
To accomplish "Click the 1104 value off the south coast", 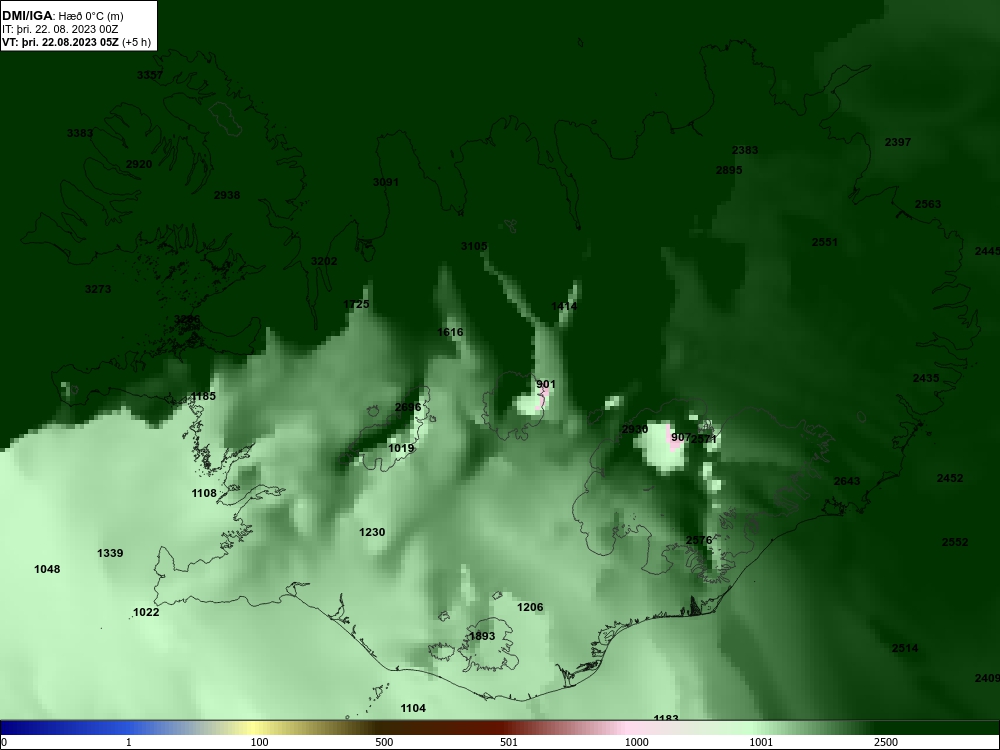I will (x=413, y=709).
